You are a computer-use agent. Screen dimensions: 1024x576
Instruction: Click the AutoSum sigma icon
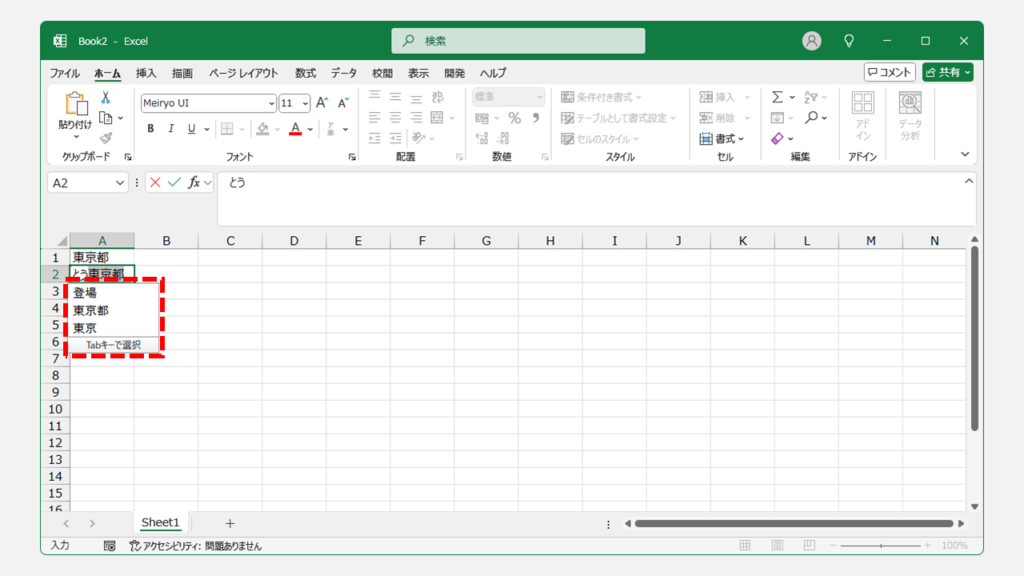777,97
